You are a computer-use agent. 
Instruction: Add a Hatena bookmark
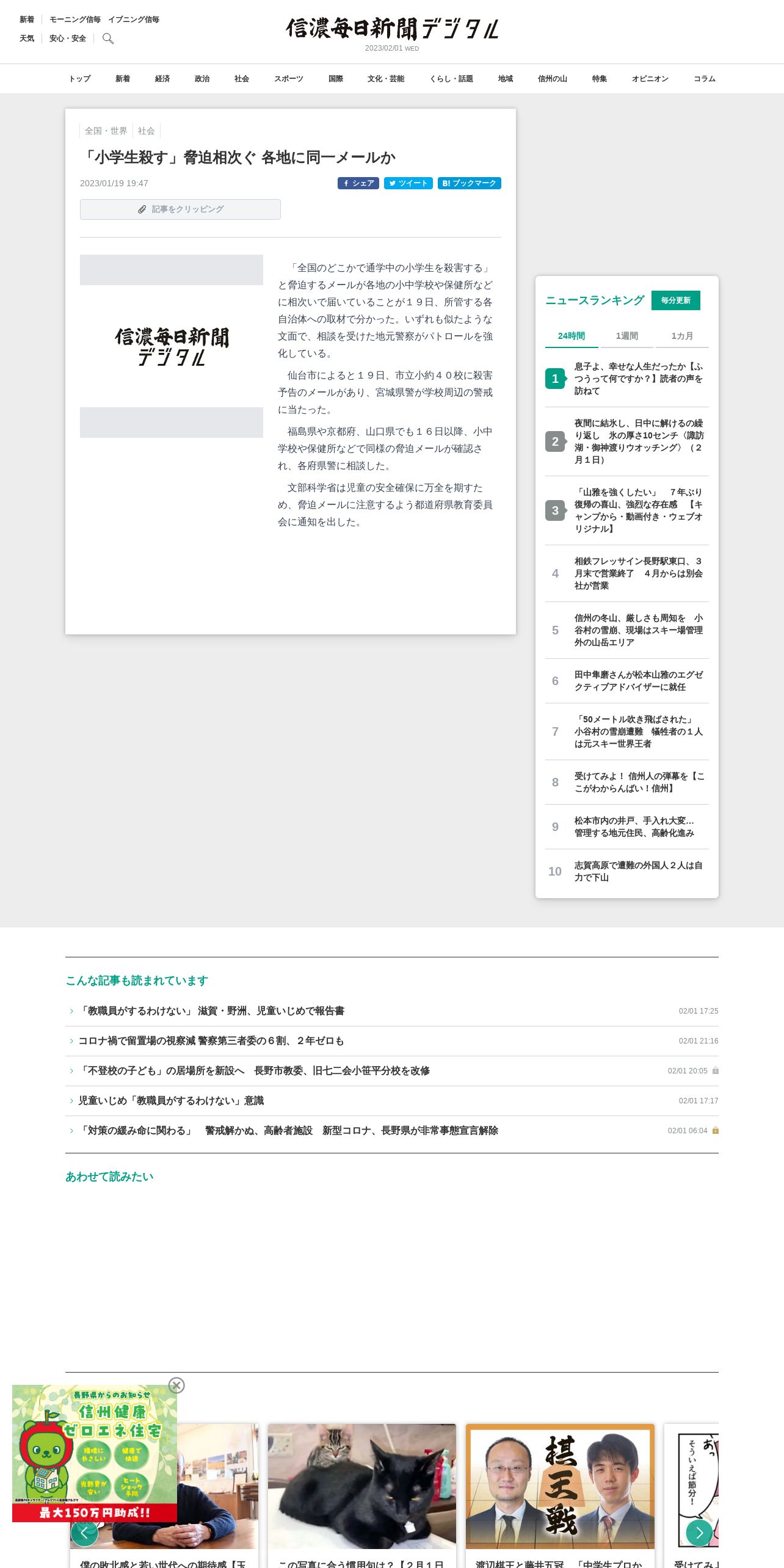[x=470, y=183]
